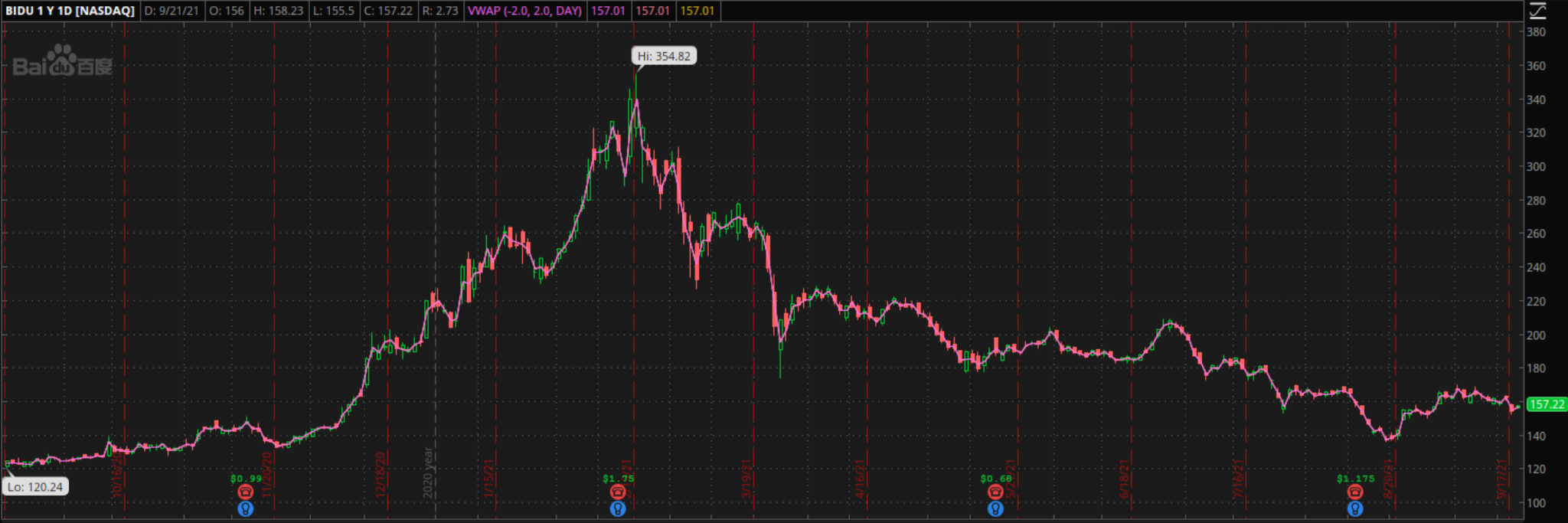1568x523 pixels.
Task: Click the 320 price axis label
Action: coord(1536,132)
